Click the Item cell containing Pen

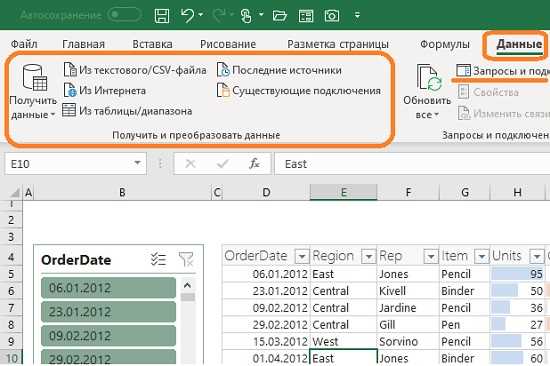point(464,325)
